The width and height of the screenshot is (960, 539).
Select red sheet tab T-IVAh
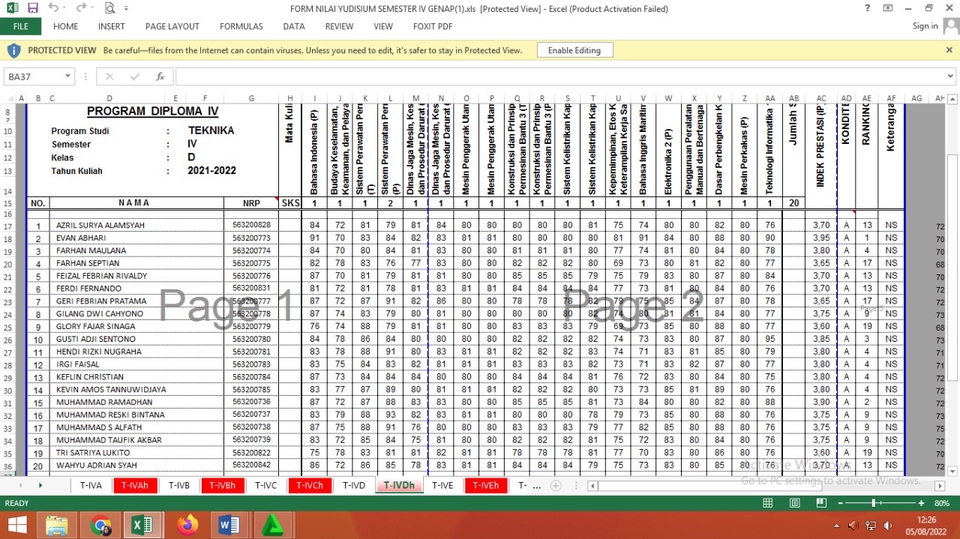pyautogui.click(x=135, y=485)
